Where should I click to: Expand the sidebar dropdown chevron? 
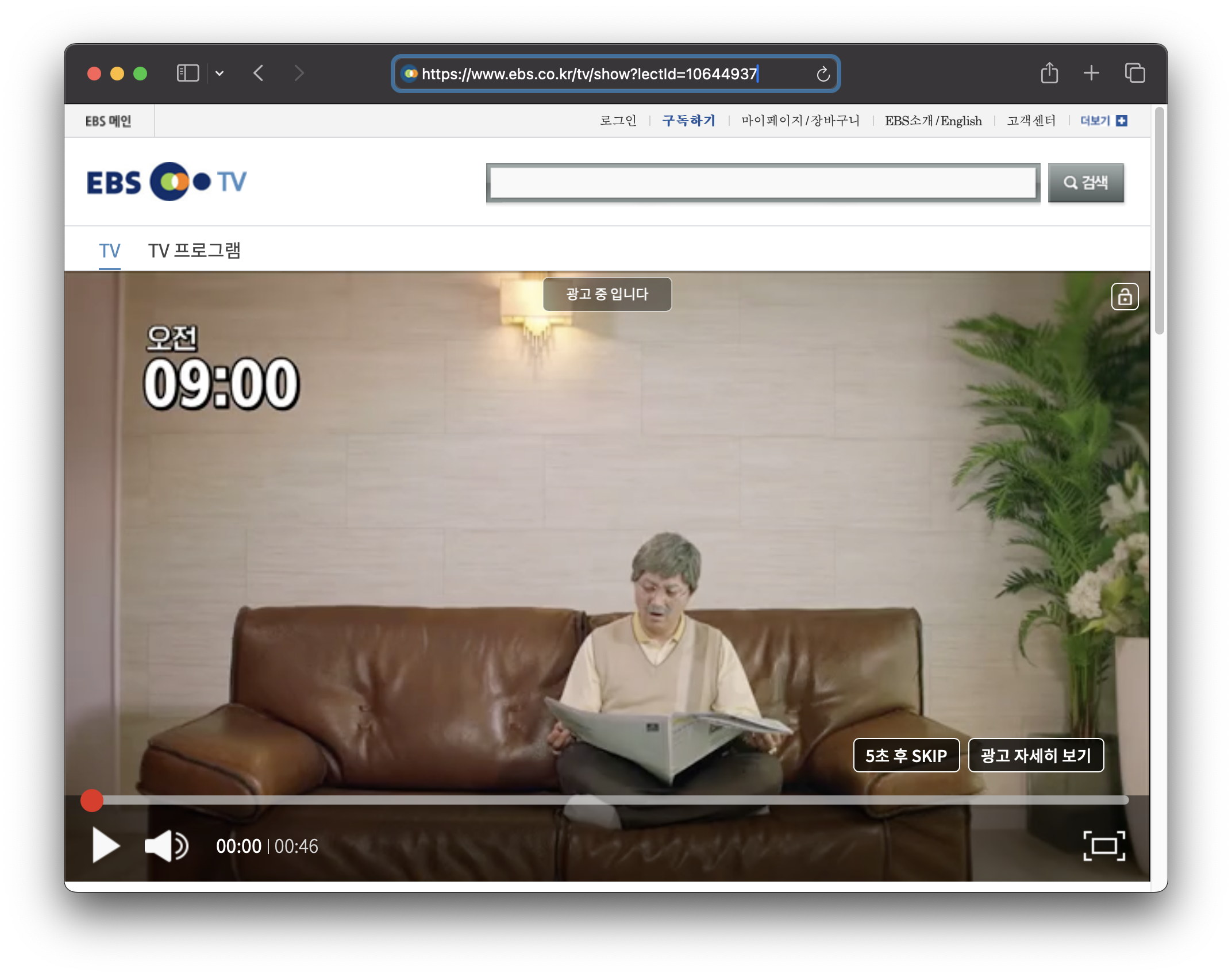pos(220,74)
